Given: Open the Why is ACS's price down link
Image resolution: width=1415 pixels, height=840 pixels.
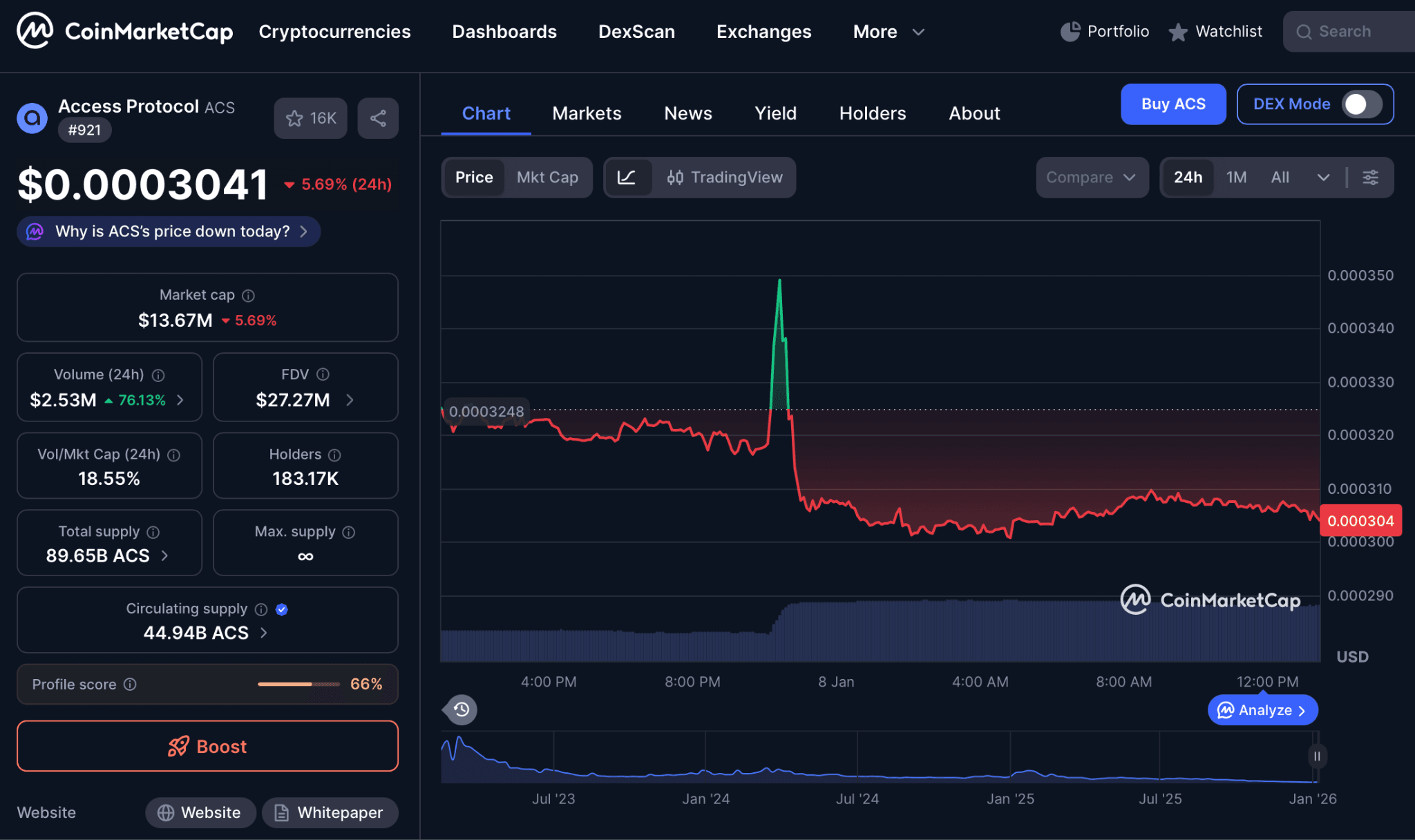Looking at the screenshot, I should pos(167,231).
